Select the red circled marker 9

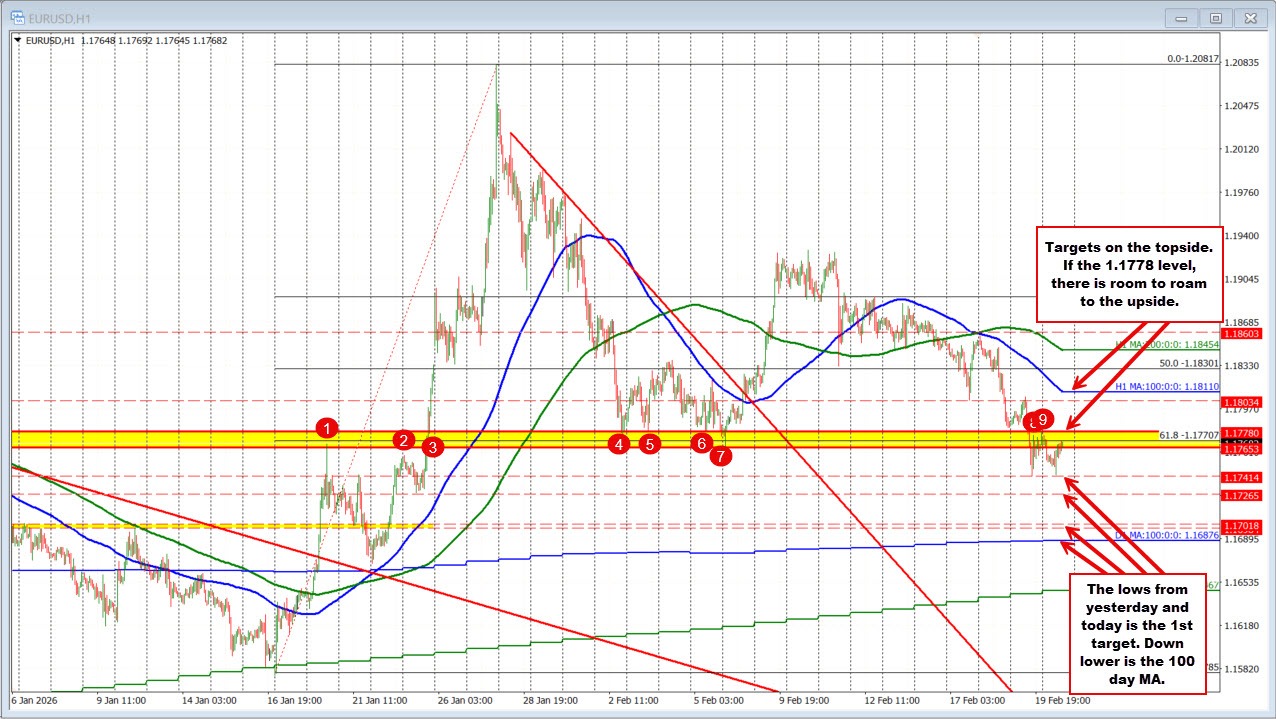tap(1045, 421)
